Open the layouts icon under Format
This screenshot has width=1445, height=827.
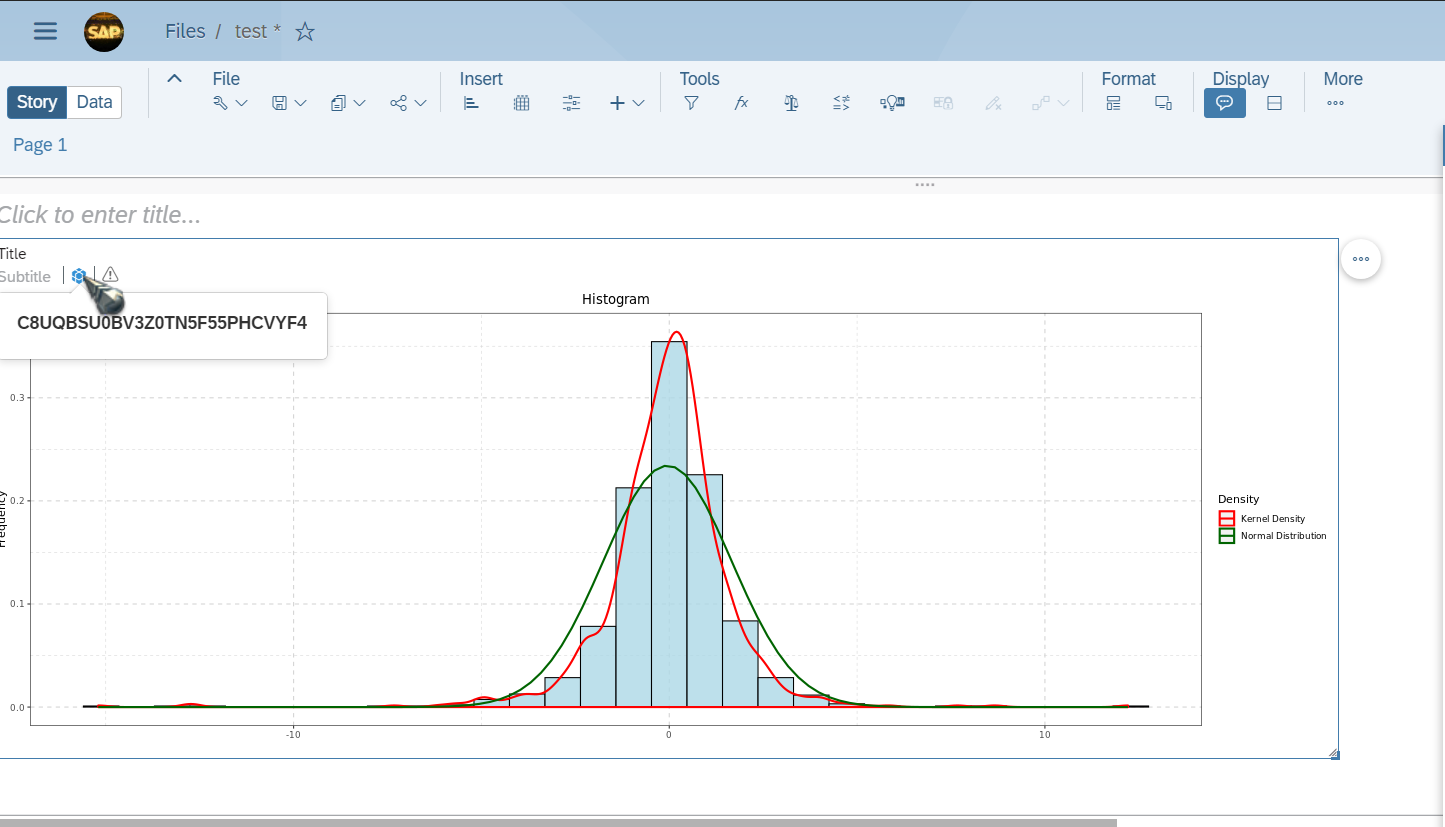pyautogui.click(x=1113, y=102)
